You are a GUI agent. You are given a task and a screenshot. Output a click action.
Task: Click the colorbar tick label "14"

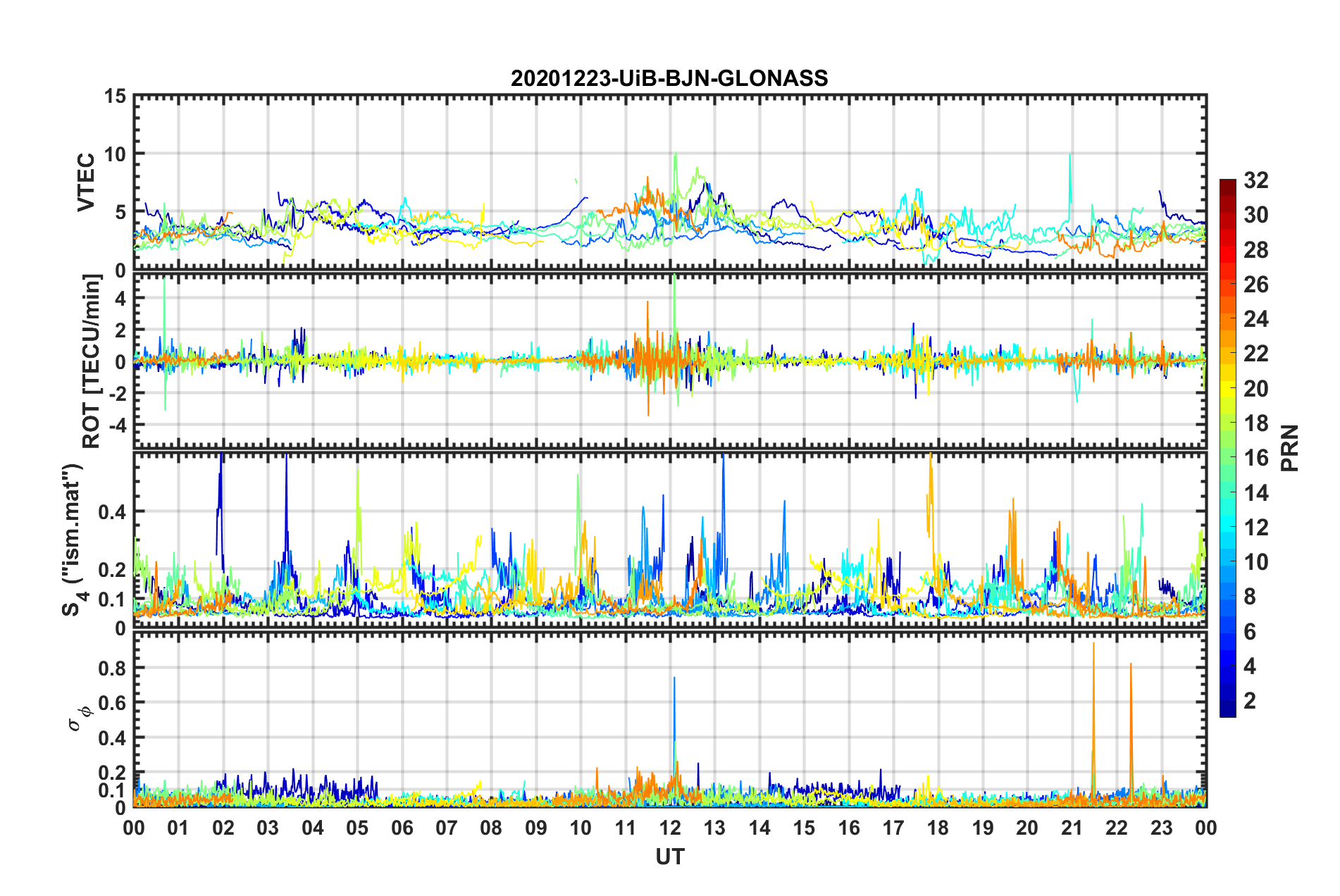coord(1255,493)
